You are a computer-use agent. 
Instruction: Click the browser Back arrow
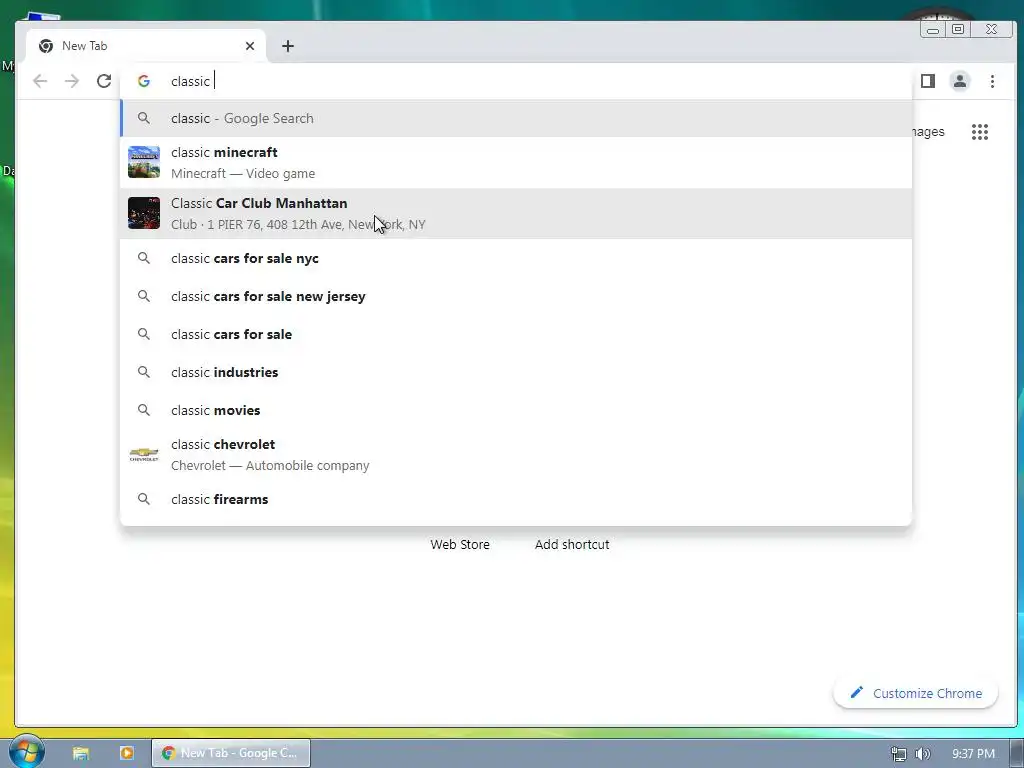(x=40, y=81)
